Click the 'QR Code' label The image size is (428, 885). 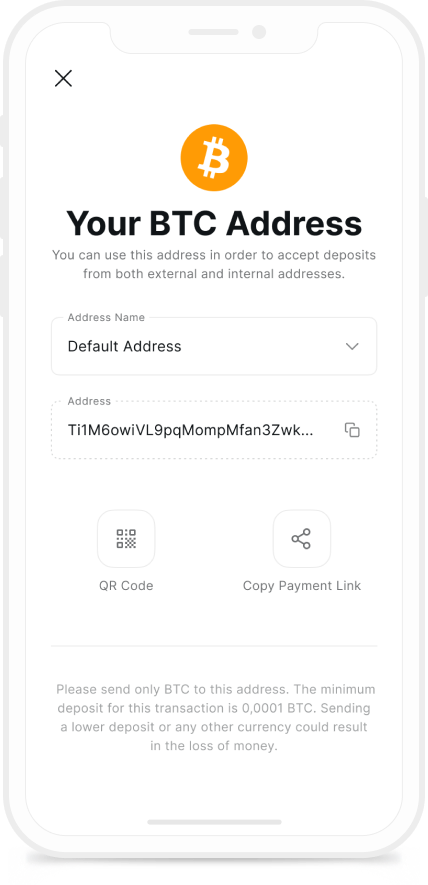126,586
